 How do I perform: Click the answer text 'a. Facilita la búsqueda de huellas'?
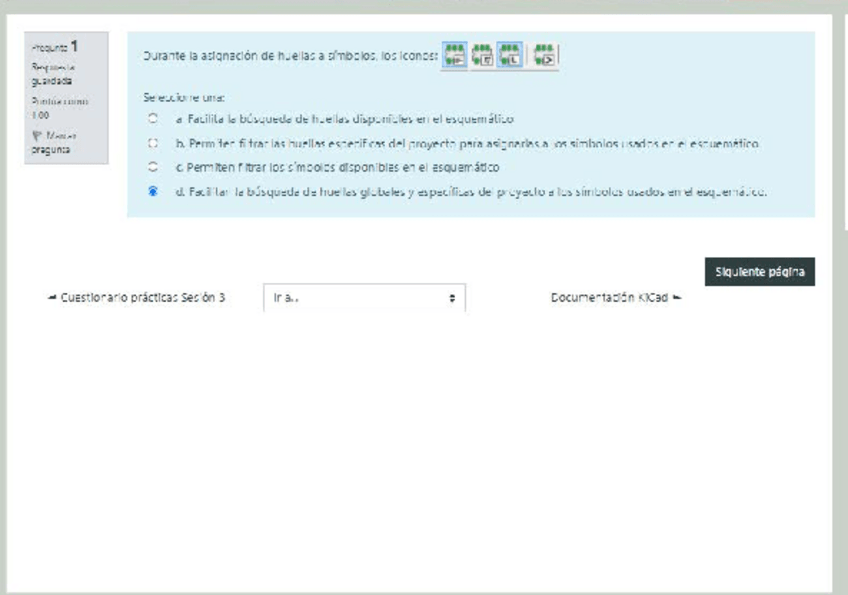pos(344,118)
